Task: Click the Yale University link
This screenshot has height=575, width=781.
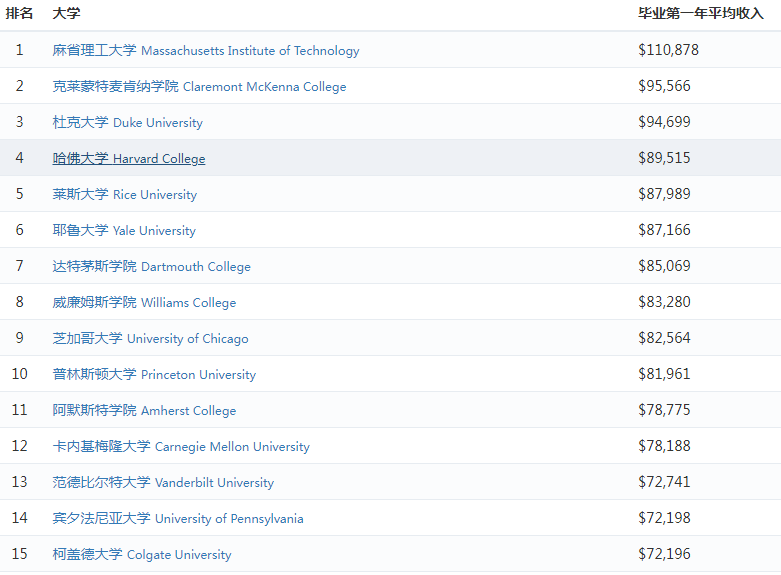Action: coord(124,230)
